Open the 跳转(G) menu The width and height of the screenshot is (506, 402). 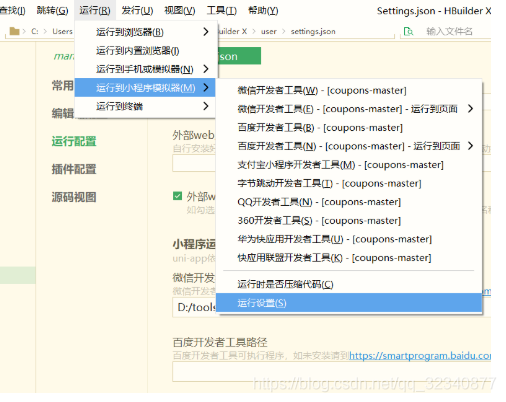(52, 11)
